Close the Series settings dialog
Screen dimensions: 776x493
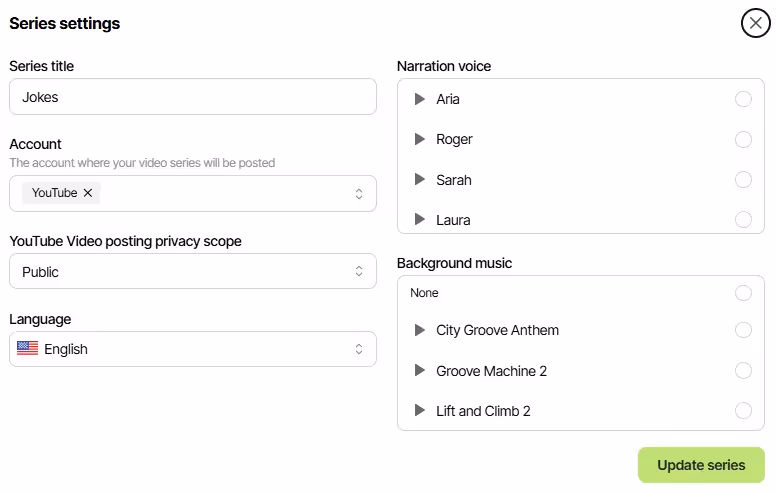(x=755, y=23)
